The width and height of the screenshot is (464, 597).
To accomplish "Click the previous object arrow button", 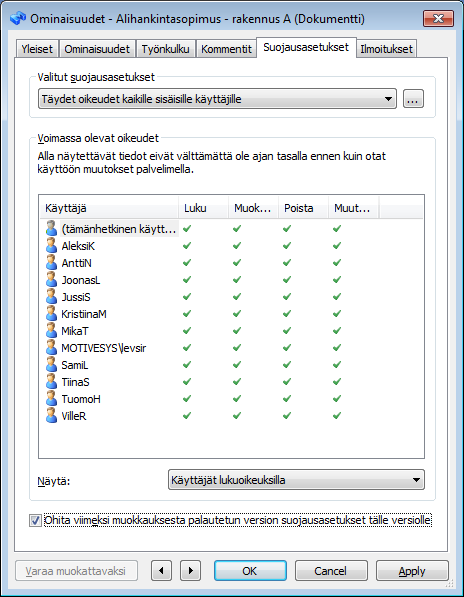I will pos(161,571).
